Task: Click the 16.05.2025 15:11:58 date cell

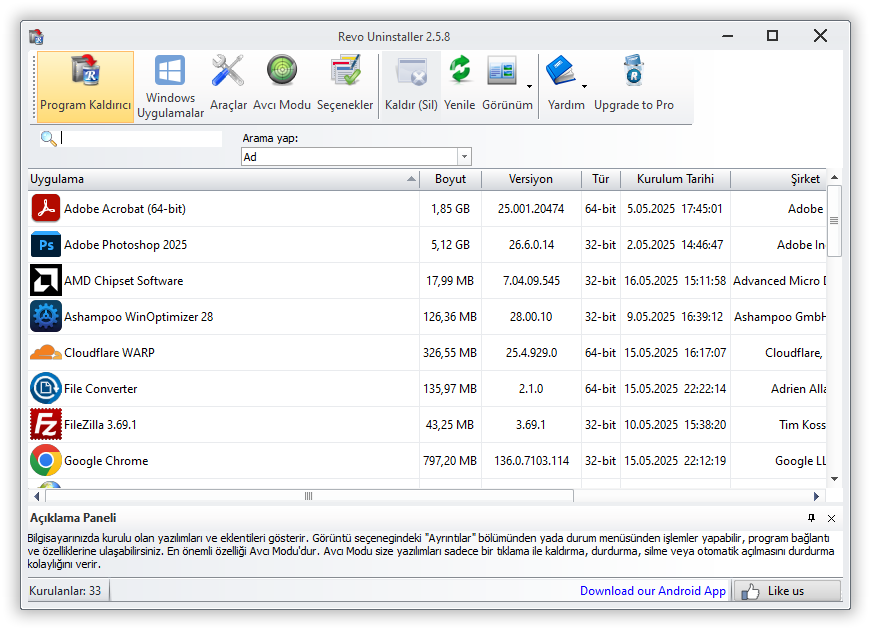Action: pyautogui.click(x=675, y=281)
